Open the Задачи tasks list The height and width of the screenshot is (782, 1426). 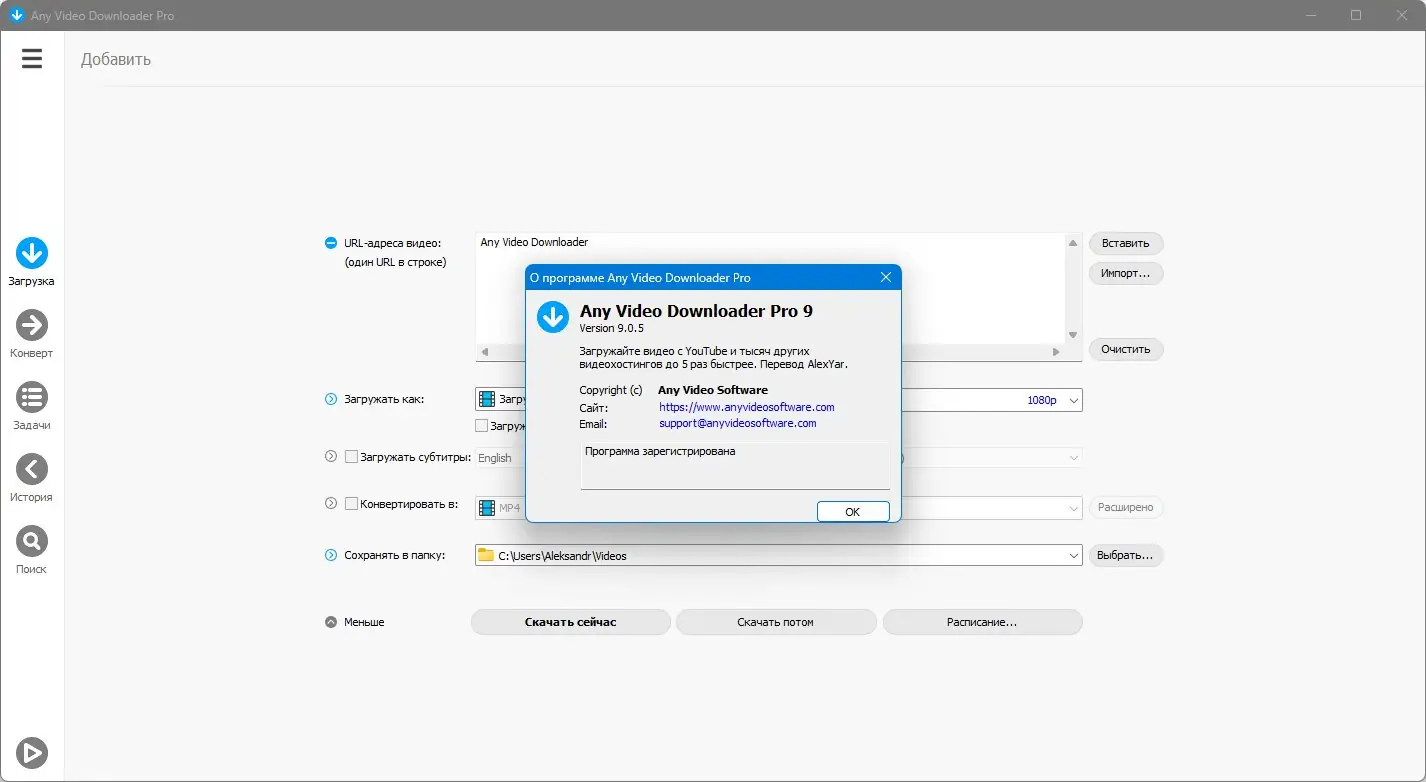[32, 406]
